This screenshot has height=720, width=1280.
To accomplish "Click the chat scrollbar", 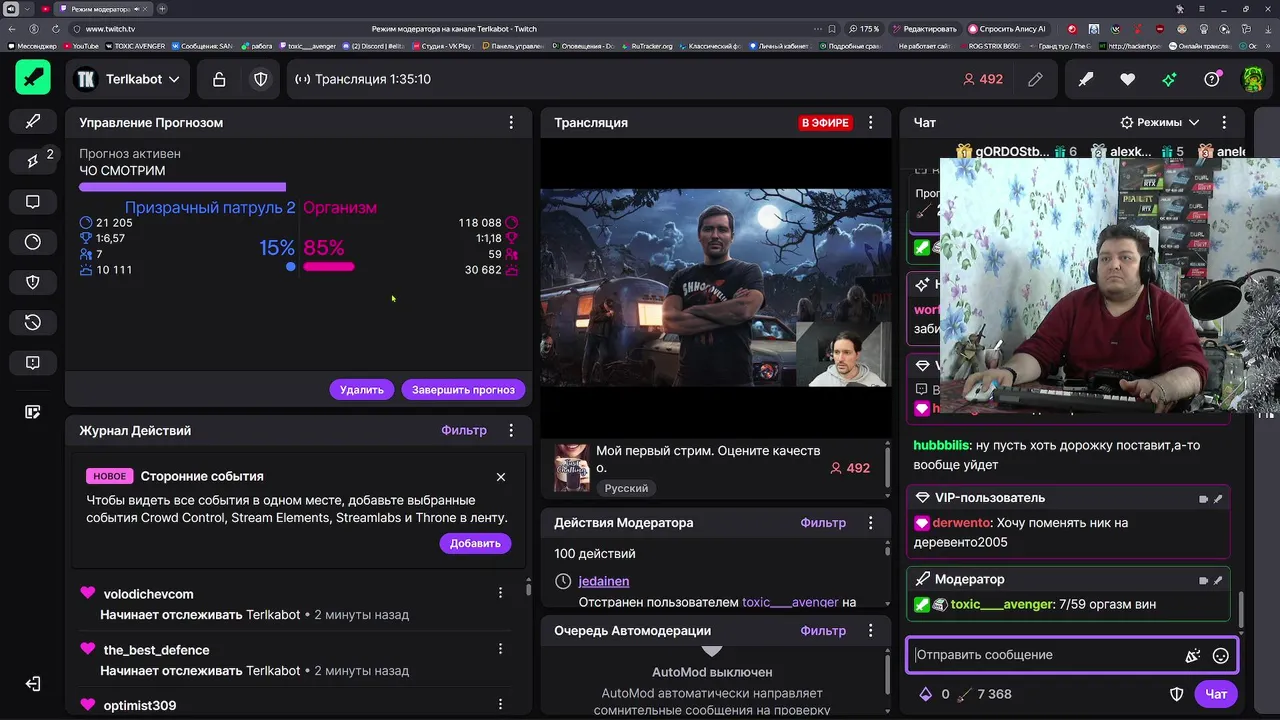I will click(x=1240, y=612).
